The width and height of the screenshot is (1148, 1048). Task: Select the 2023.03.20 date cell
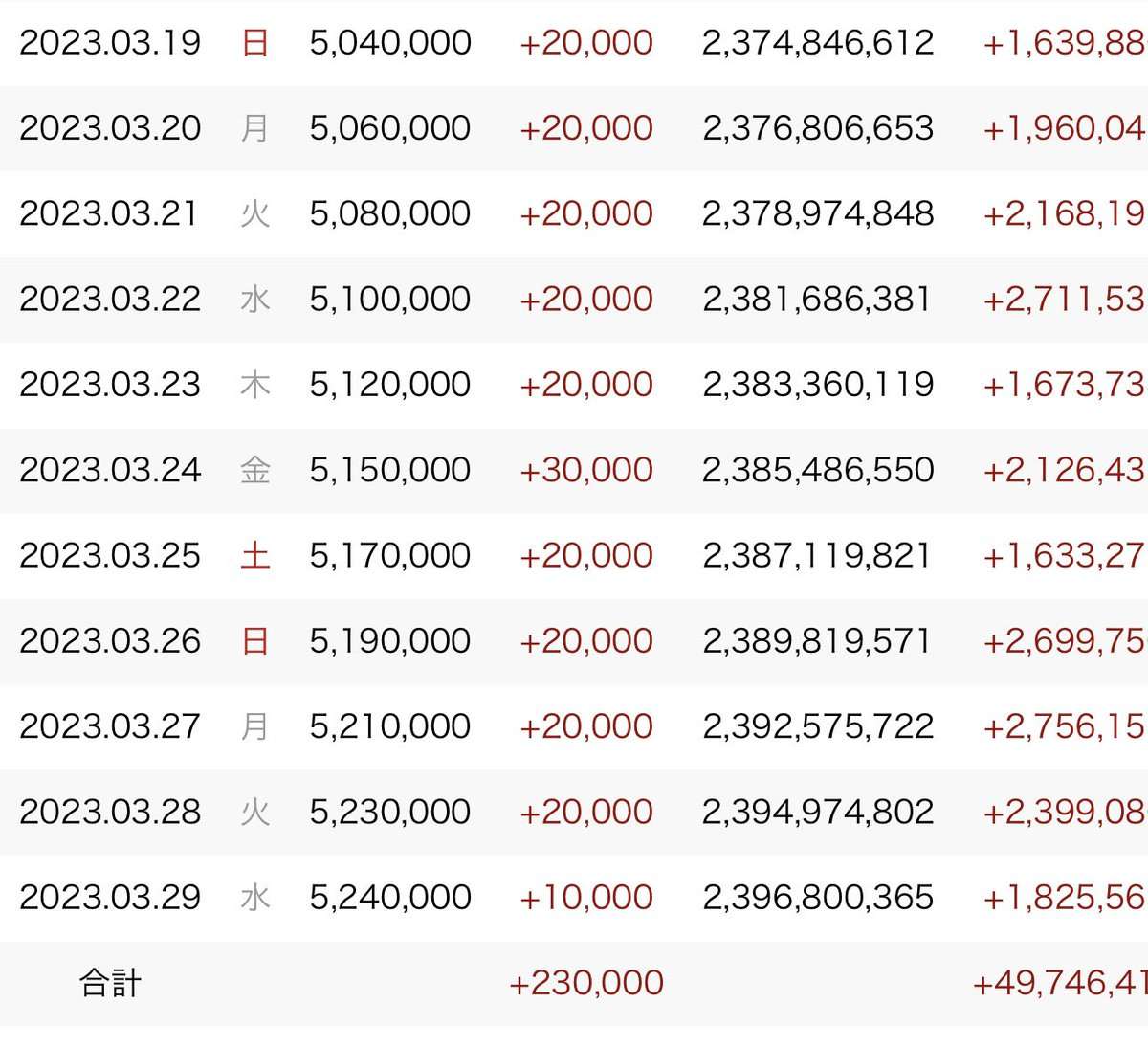click(110, 128)
